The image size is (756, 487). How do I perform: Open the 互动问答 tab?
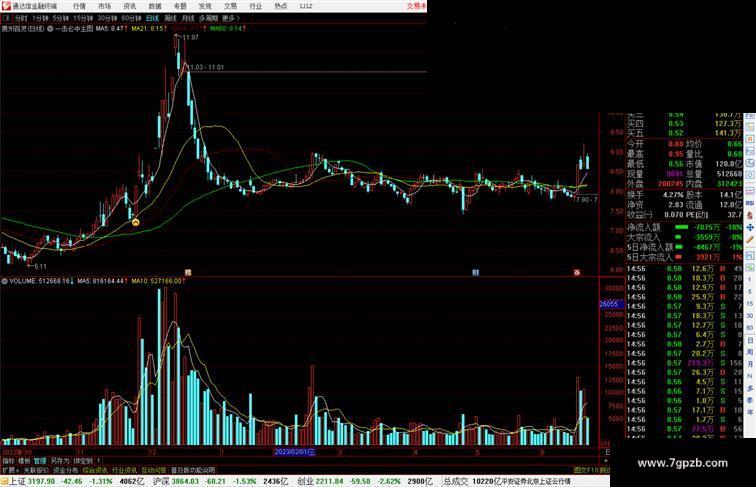tap(154, 470)
